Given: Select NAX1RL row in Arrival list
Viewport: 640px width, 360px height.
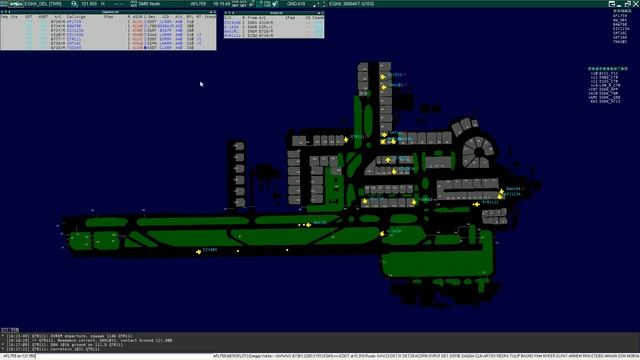Looking at the screenshot, I should click(x=274, y=31).
